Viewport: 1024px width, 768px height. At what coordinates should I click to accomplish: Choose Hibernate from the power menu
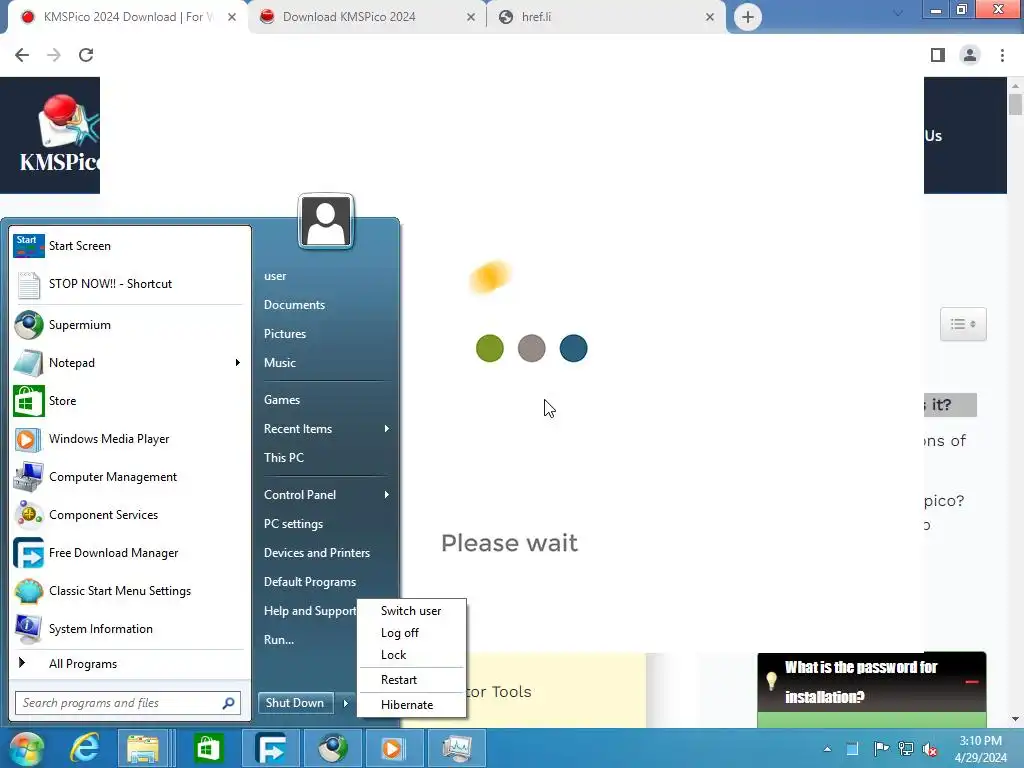tap(412, 705)
